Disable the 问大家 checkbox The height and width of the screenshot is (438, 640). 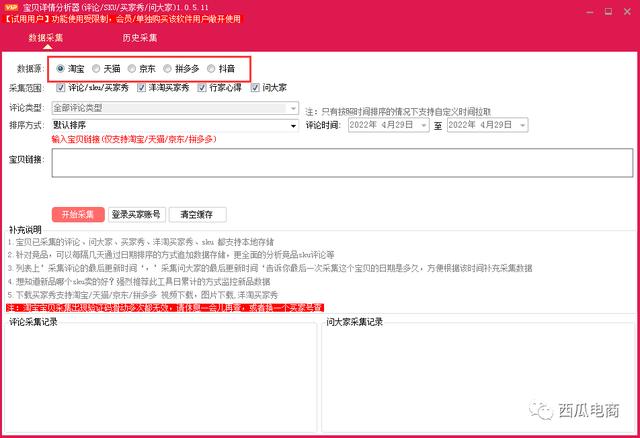(255, 88)
